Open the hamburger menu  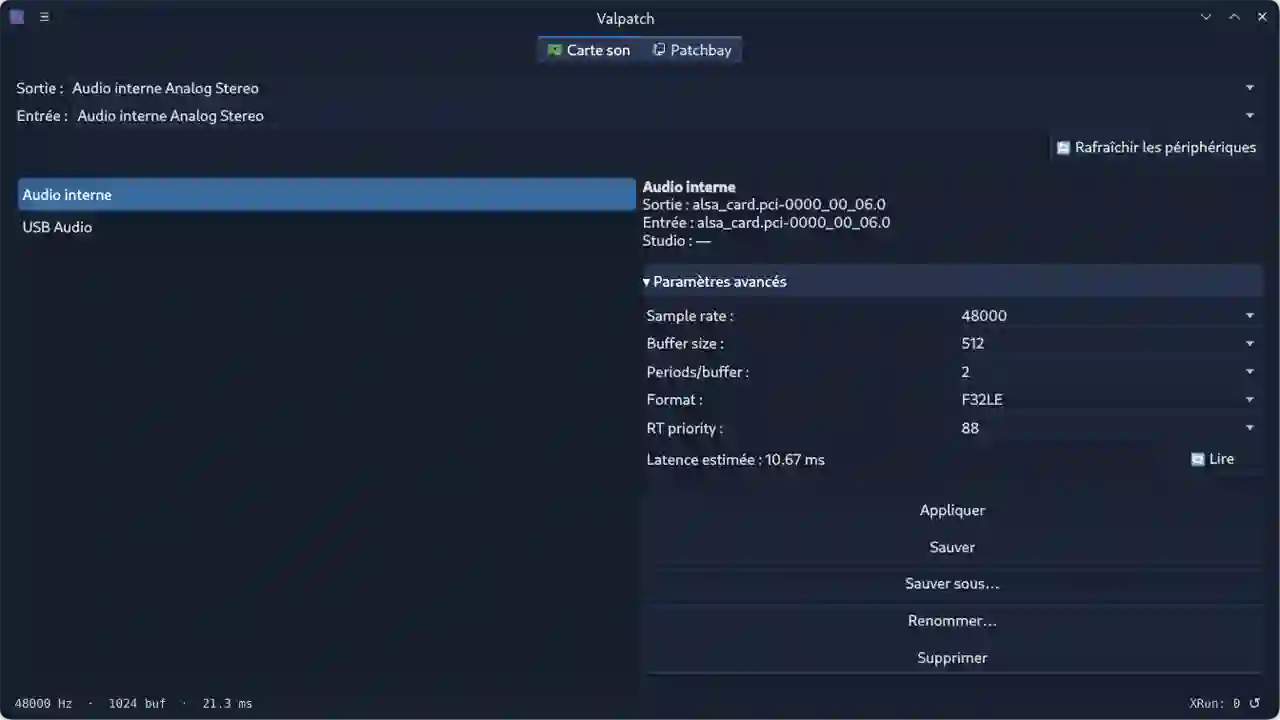[44, 17]
